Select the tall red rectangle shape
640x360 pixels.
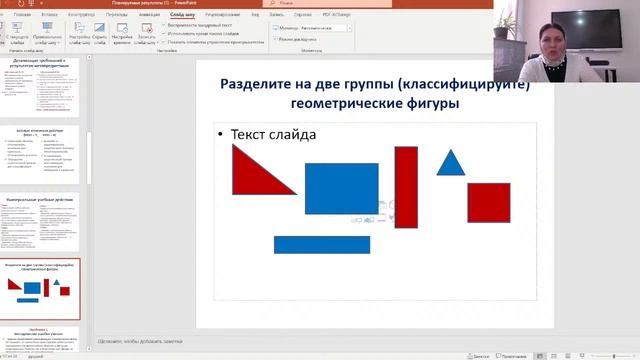(x=406, y=187)
